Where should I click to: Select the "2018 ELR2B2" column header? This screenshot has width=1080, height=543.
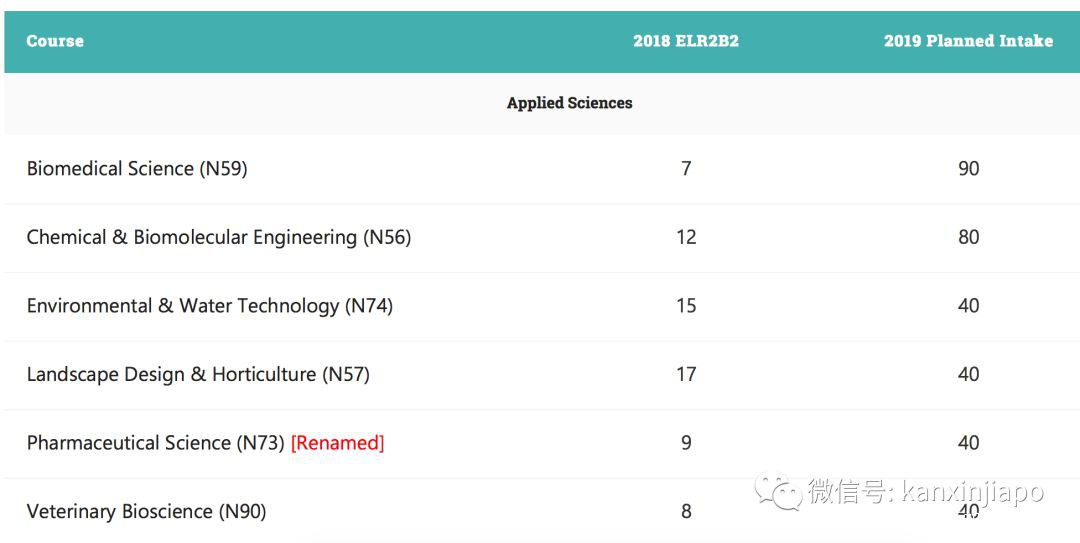[686, 41]
